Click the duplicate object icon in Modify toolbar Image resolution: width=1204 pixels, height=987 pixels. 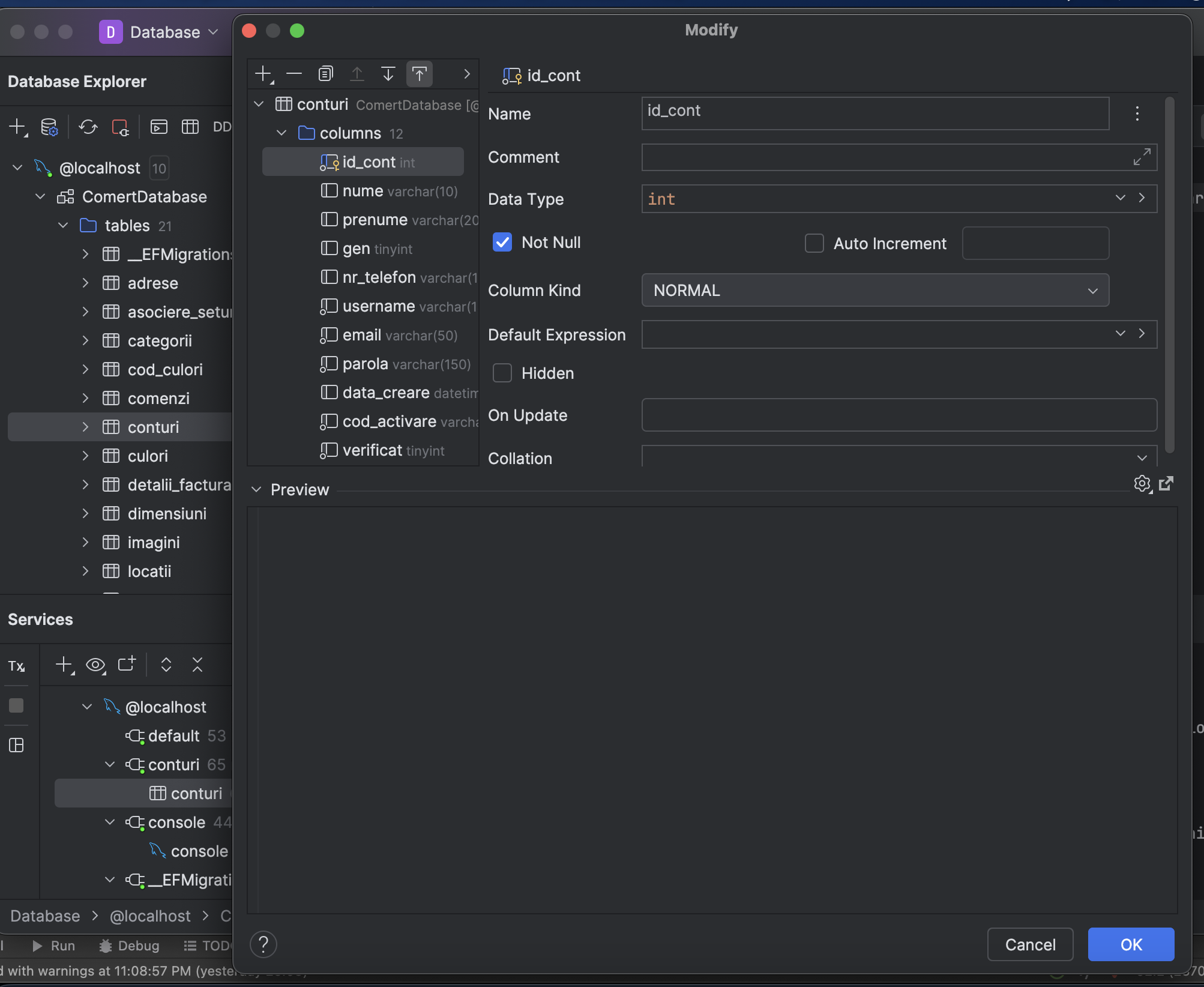pyautogui.click(x=325, y=74)
